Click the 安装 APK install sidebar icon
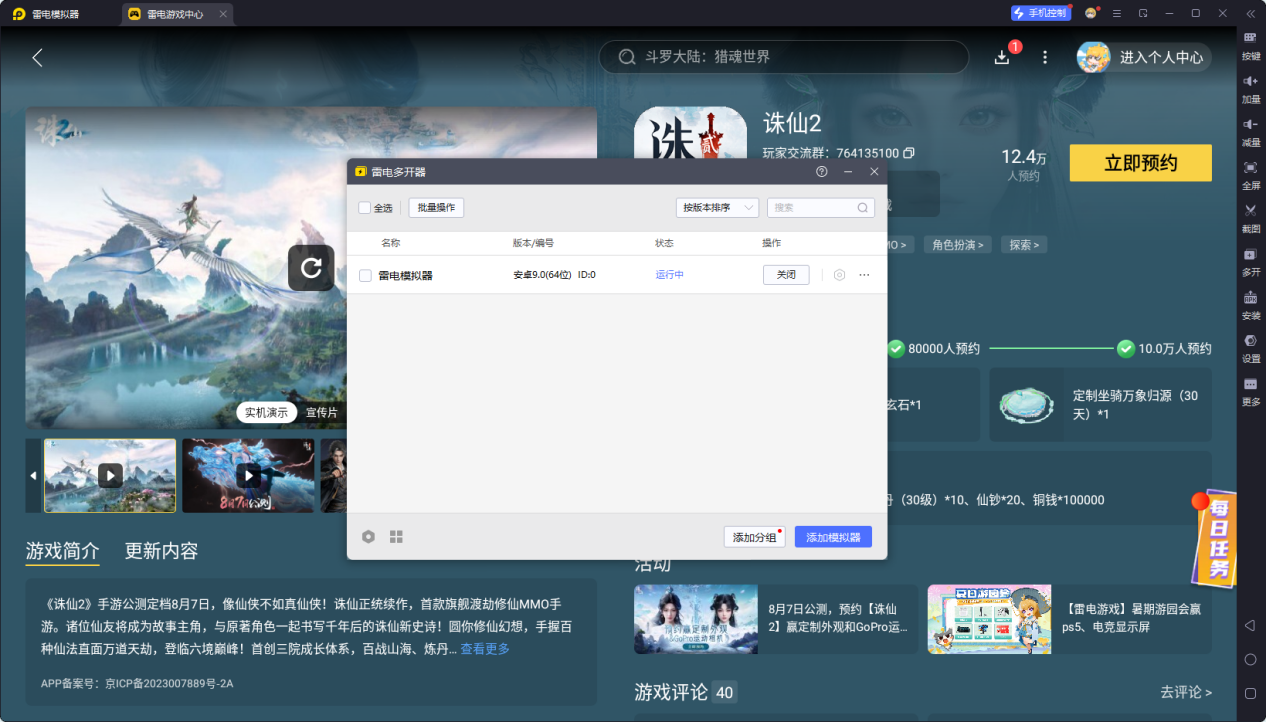The width and height of the screenshot is (1266, 722). pyautogui.click(x=1250, y=304)
